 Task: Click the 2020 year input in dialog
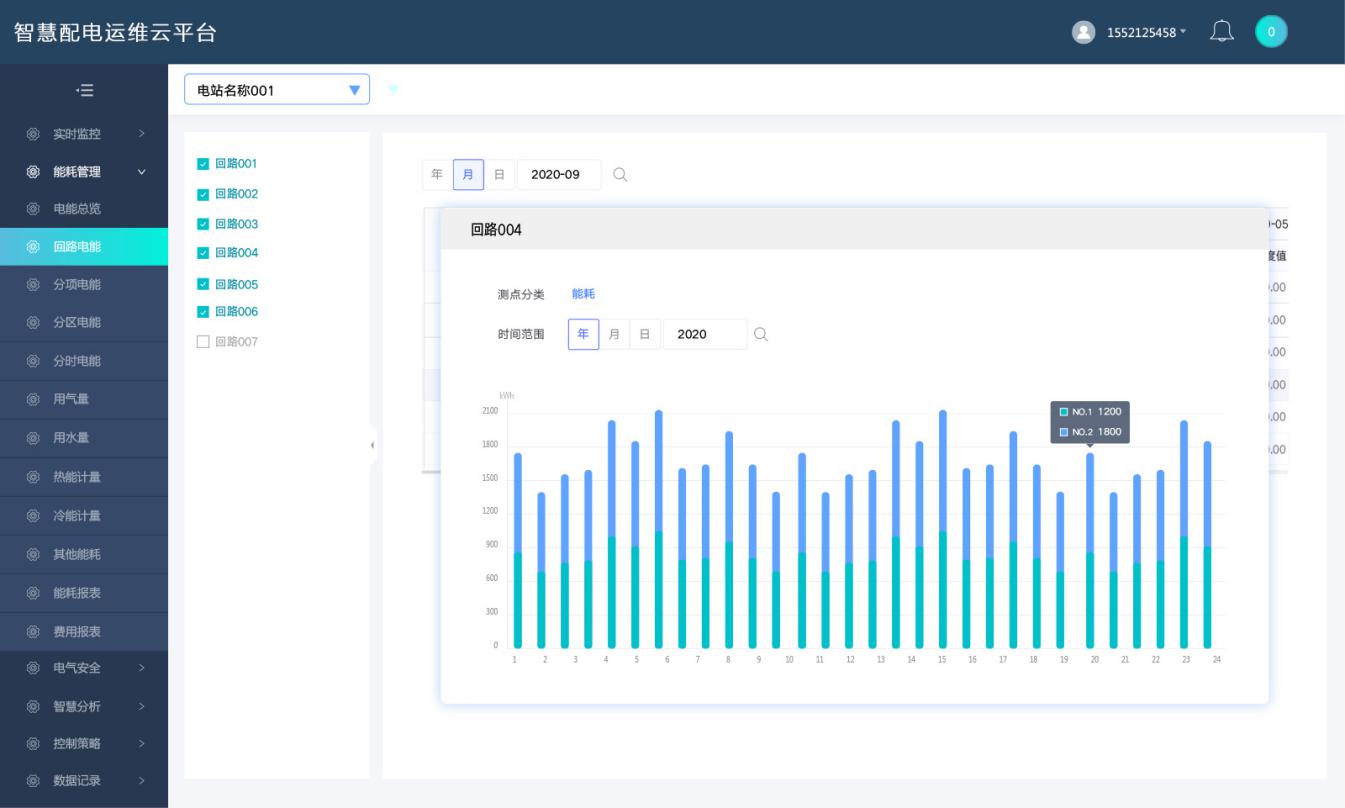tap(704, 334)
